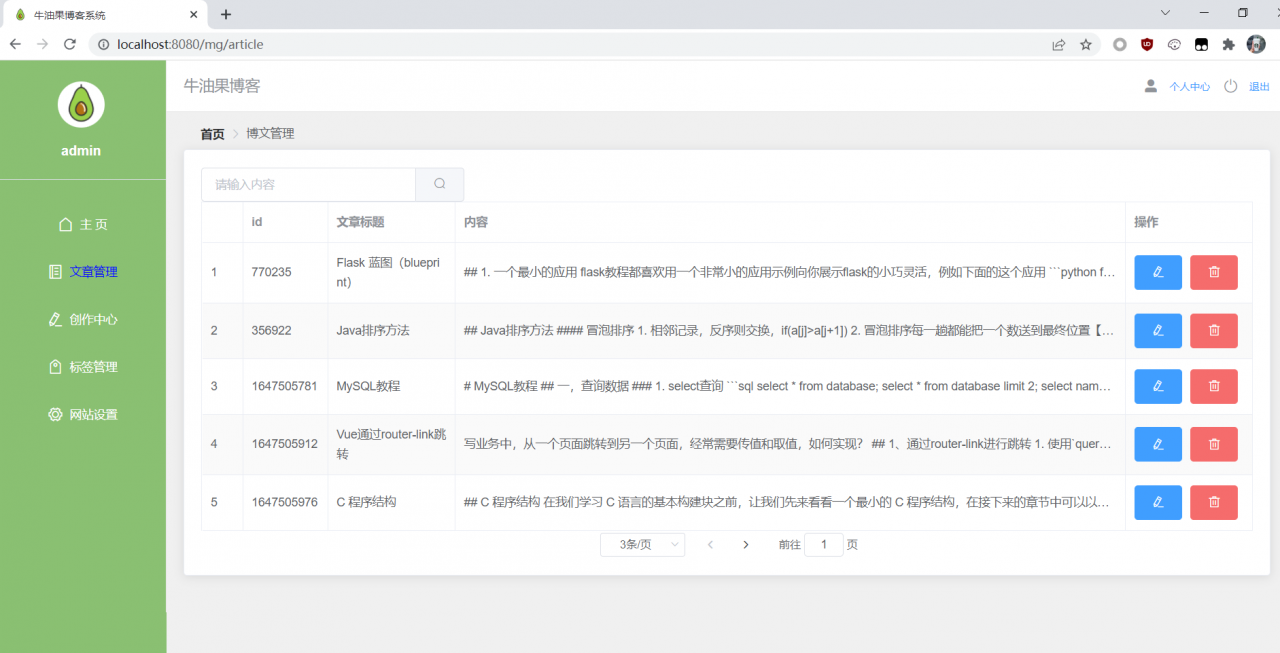The width and height of the screenshot is (1280, 653).
Task: Delete the MySQL教程 article
Action: tap(1214, 386)
